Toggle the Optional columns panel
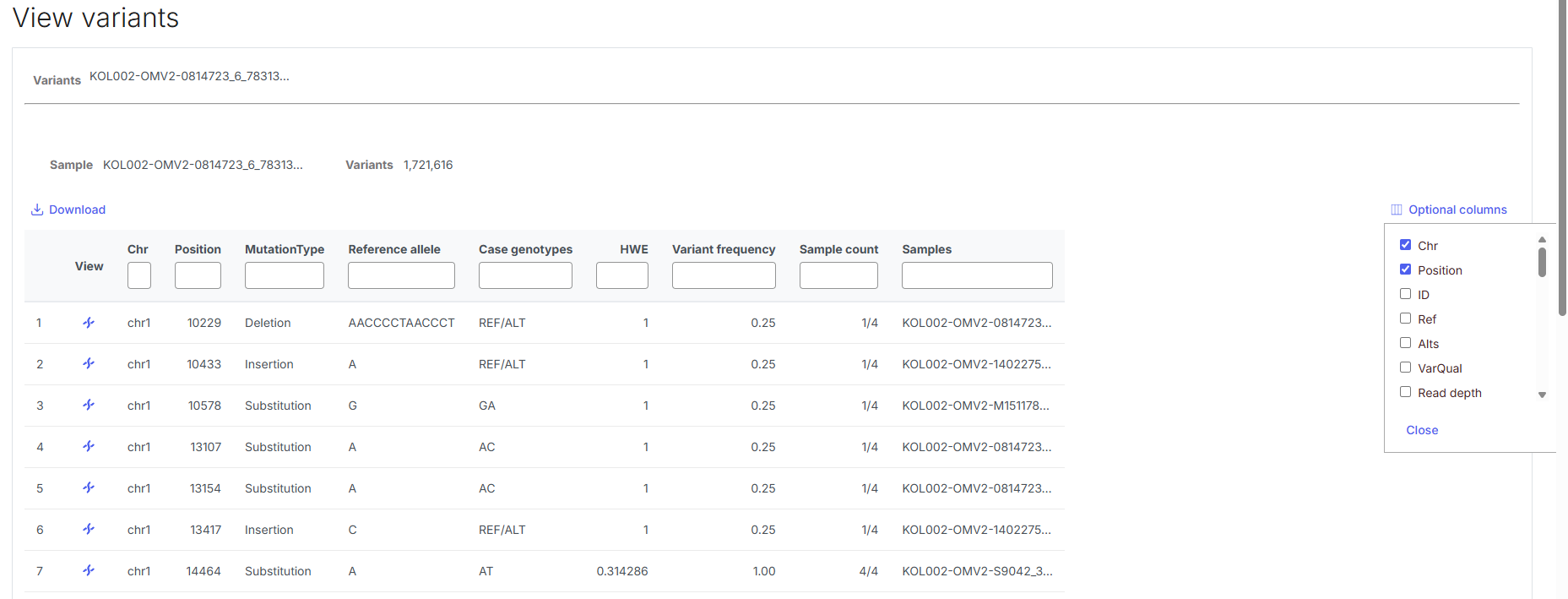1568x599 pixels. pos(1449,210)
